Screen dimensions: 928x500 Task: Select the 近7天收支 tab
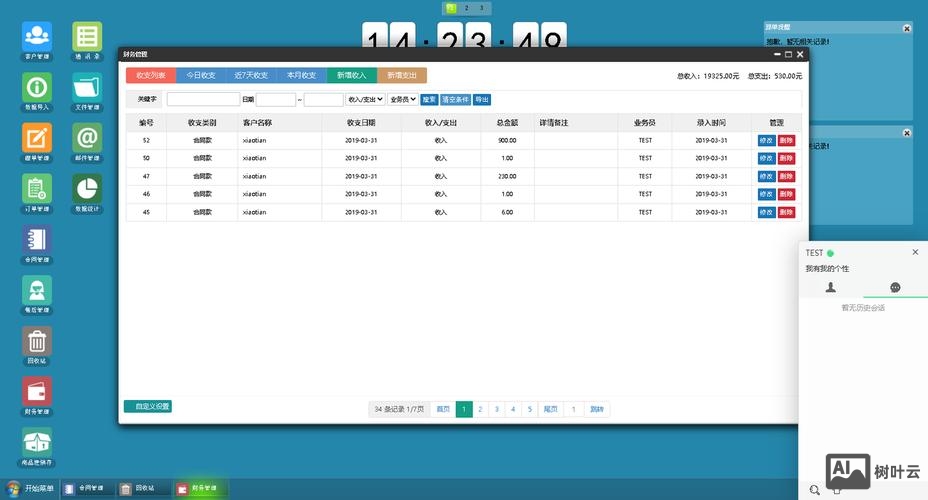pyautogui.click(x=251, y=75)
